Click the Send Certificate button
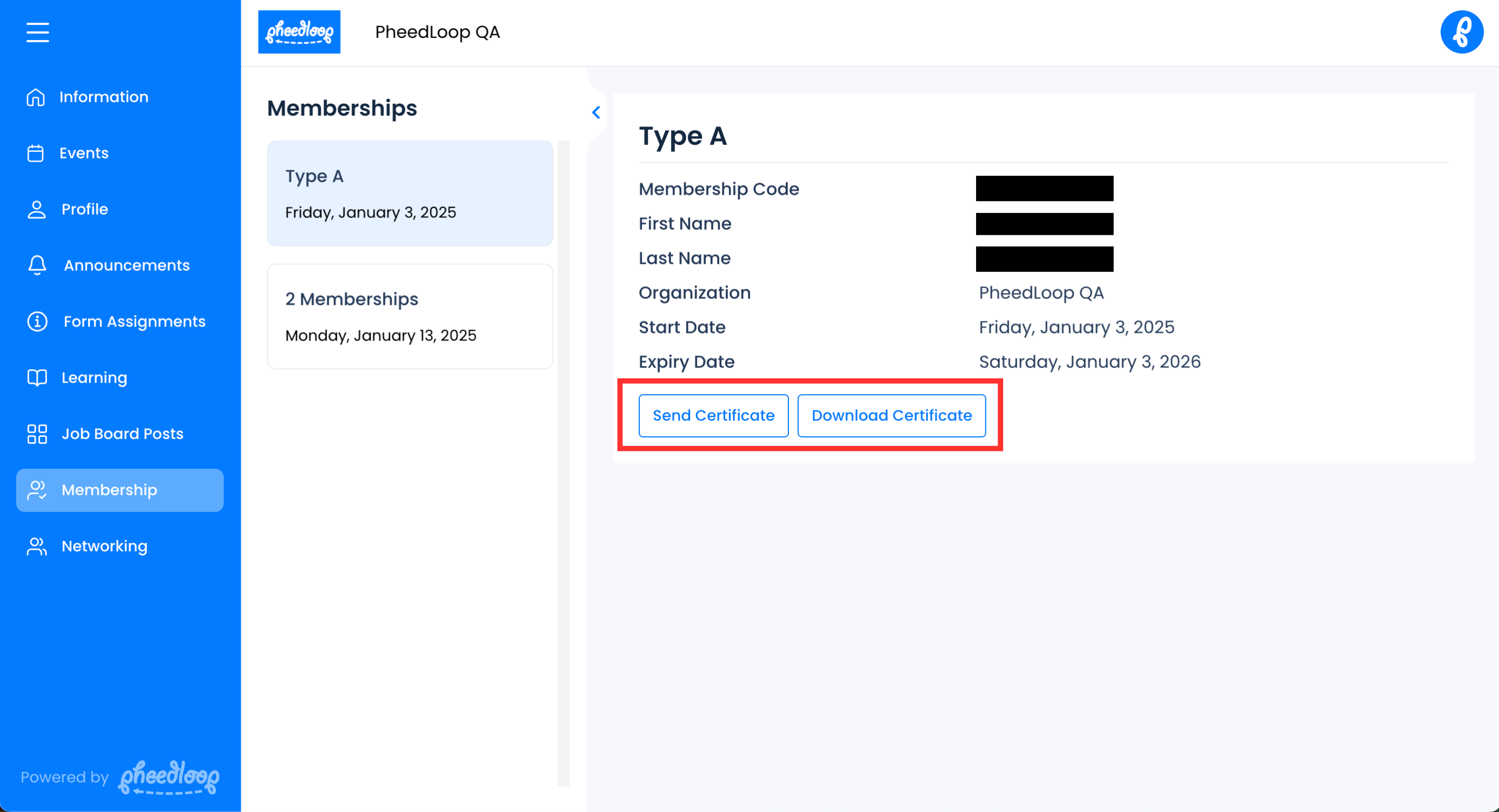The height and width of the screenshot is (812, 1499). (713, 415)
